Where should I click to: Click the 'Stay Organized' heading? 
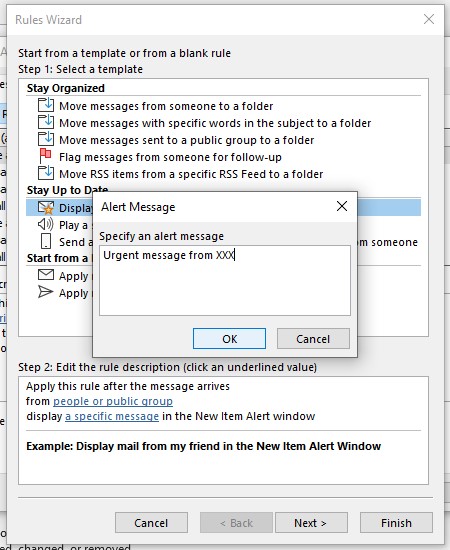pyautogui.click(x=66, y=88)
